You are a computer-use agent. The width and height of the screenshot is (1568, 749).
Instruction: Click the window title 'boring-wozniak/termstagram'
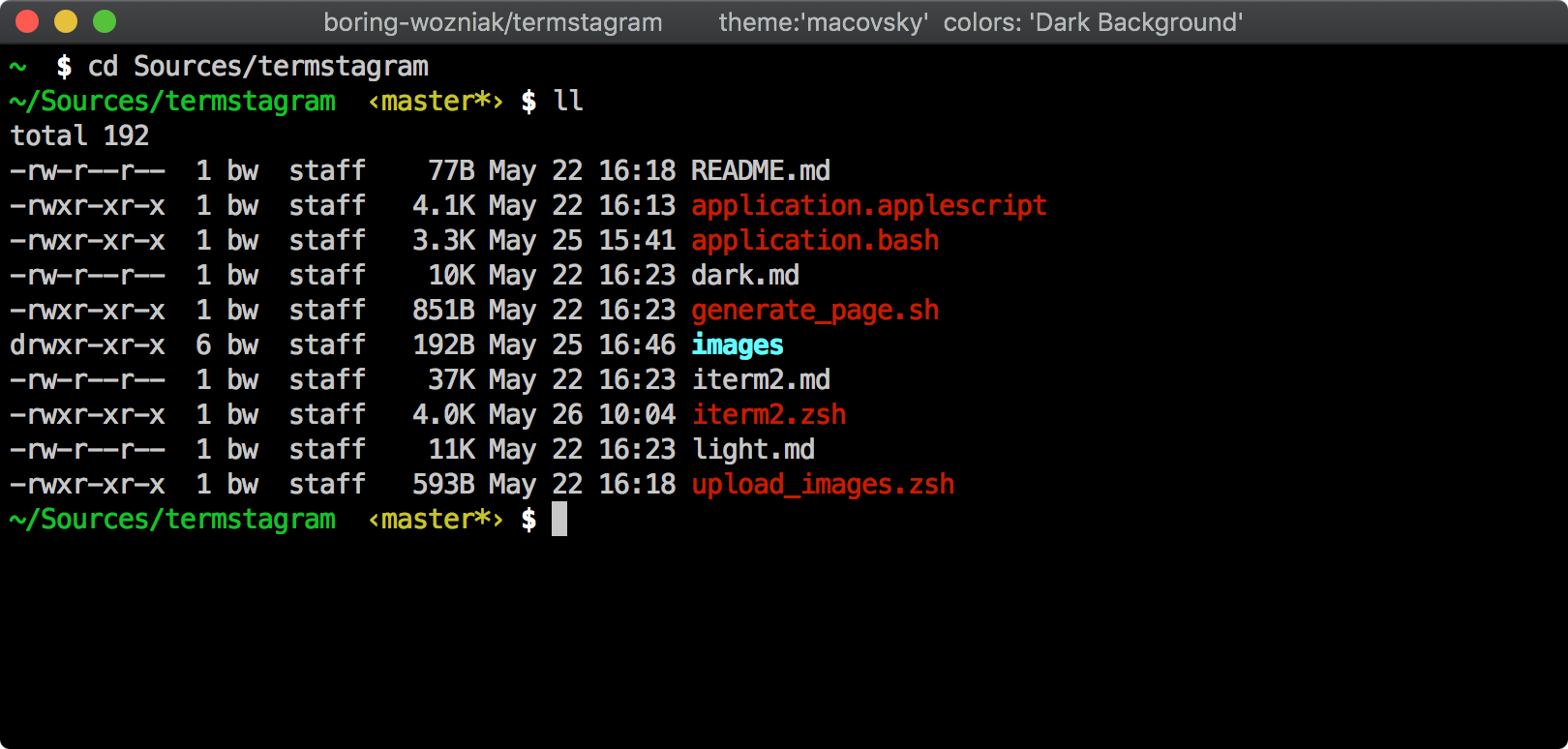[493, 22]
